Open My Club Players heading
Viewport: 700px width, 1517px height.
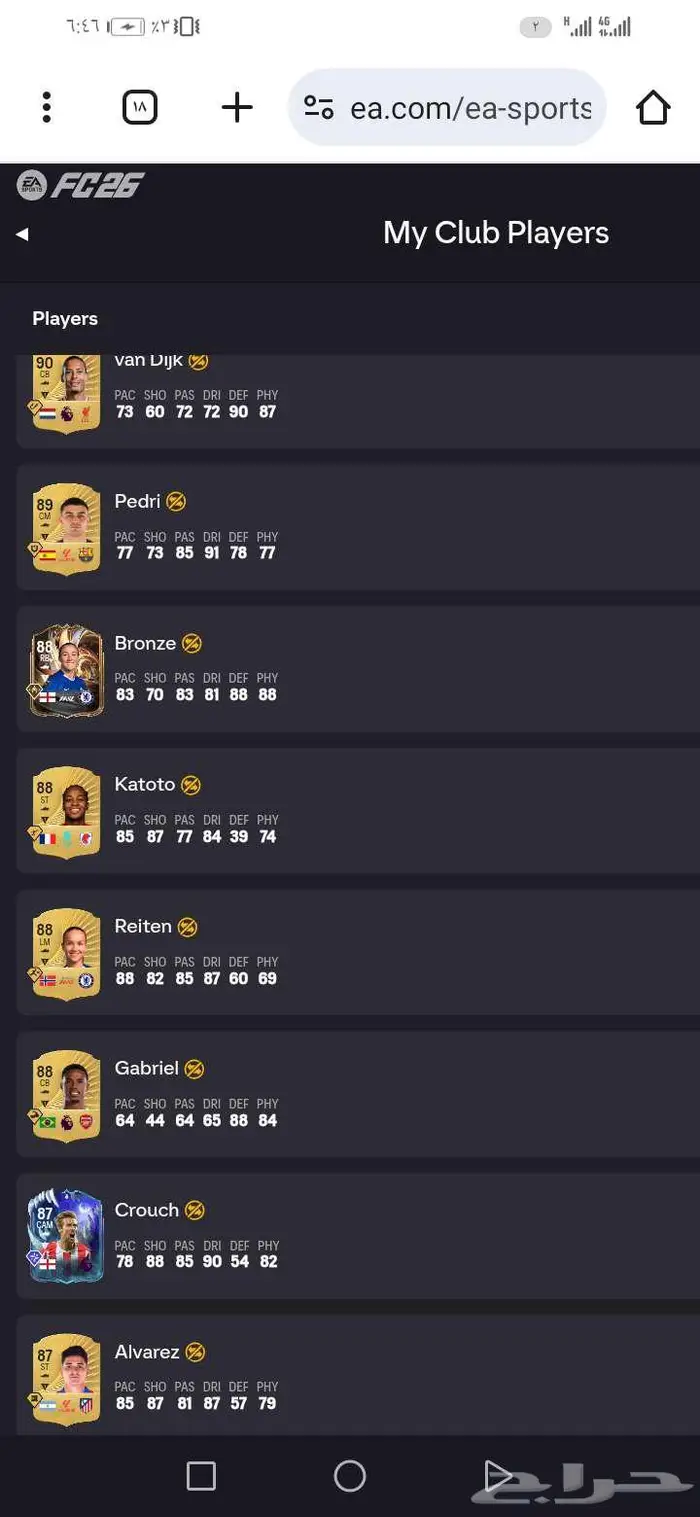[x=496, y=233]
